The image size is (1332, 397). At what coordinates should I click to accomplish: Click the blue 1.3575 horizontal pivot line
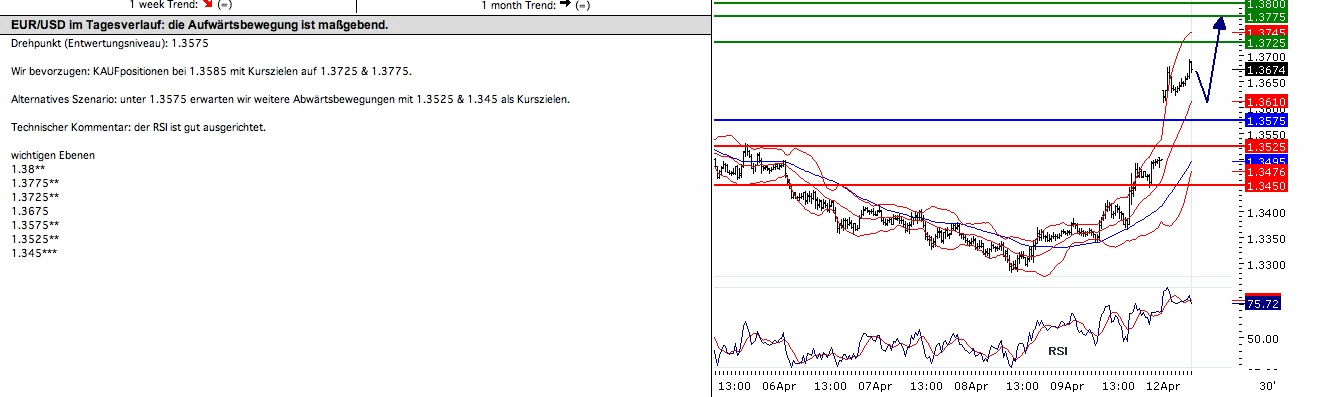(975, 120)
